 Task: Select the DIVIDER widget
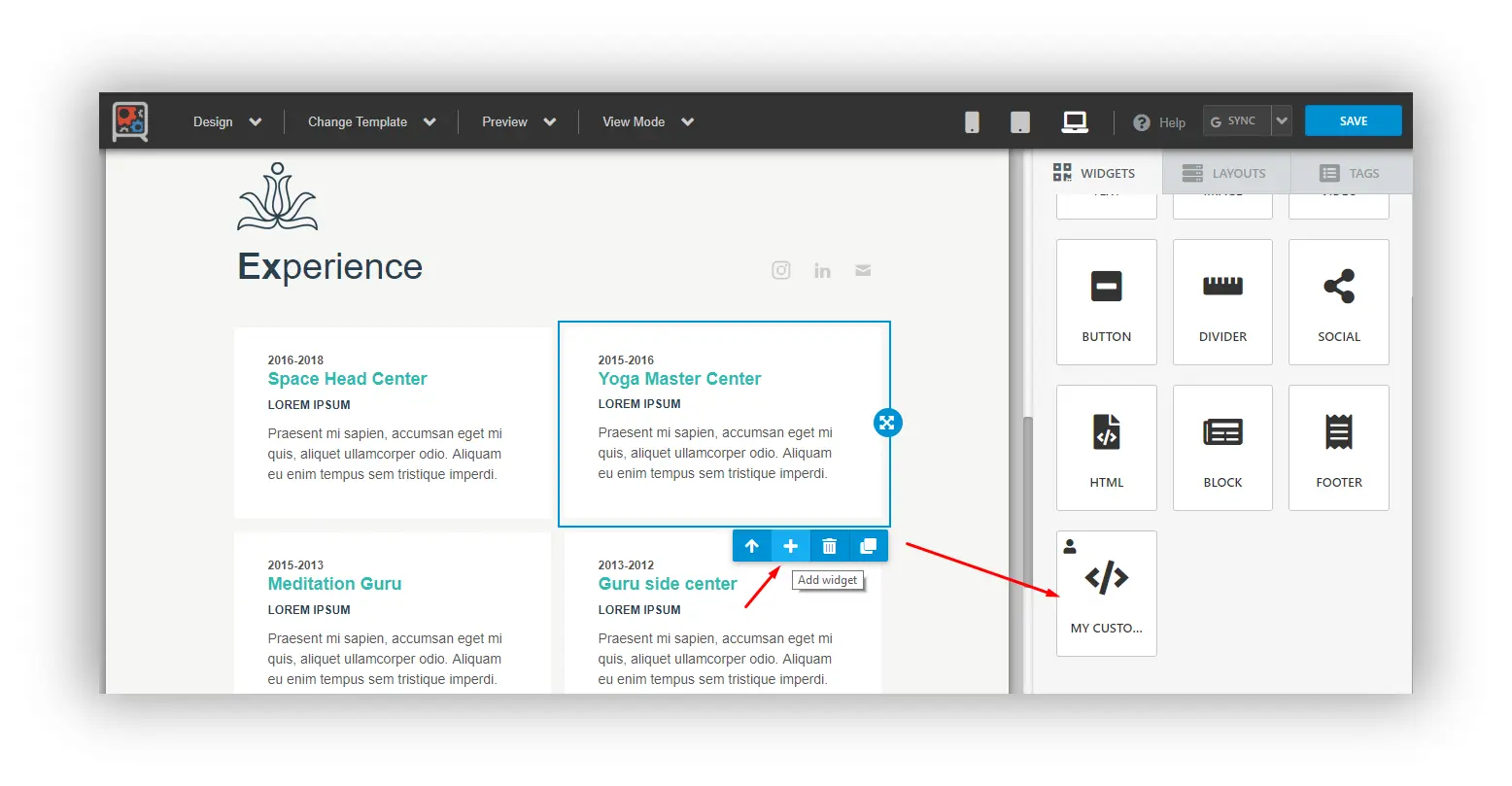point(1222,302)
